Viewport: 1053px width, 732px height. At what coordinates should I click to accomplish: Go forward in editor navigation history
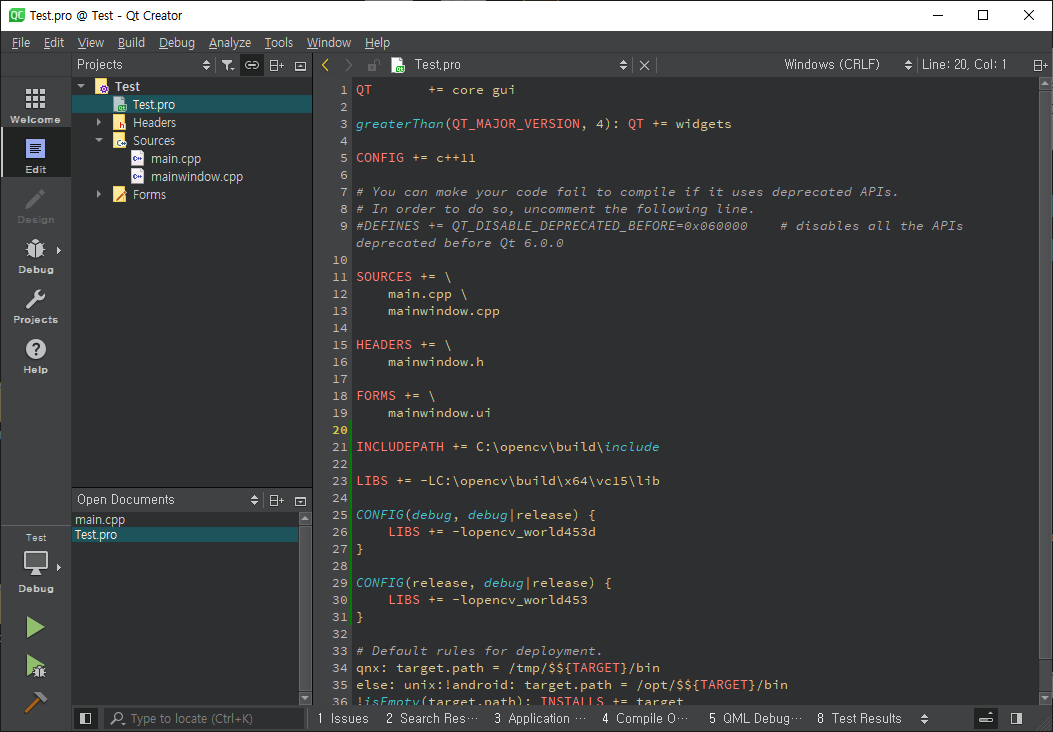[349, 65]
